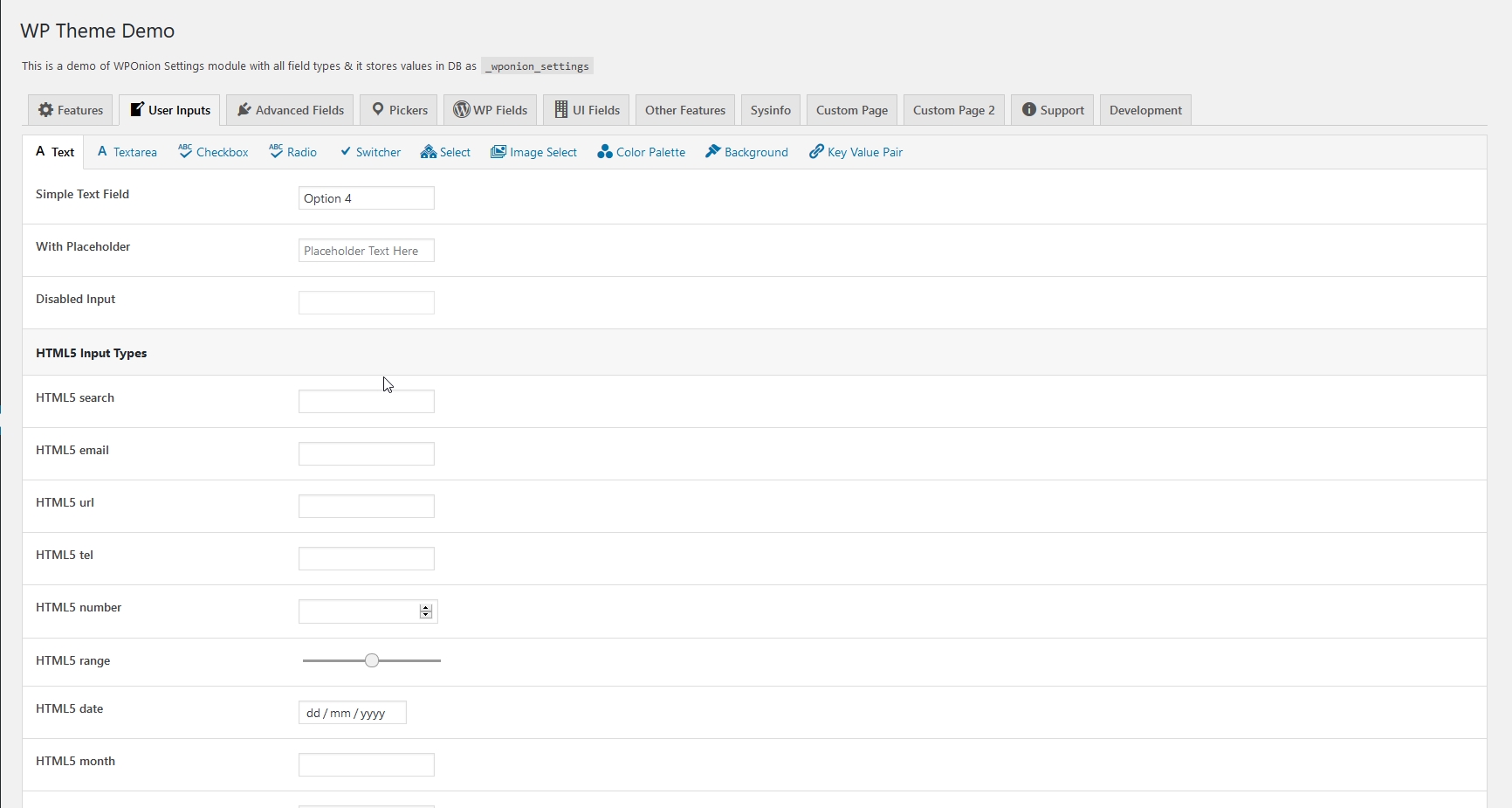Adjust the HTML5 range slider handle
Image resolution: width=1512 pixels, height=808 pixels.
372,660
